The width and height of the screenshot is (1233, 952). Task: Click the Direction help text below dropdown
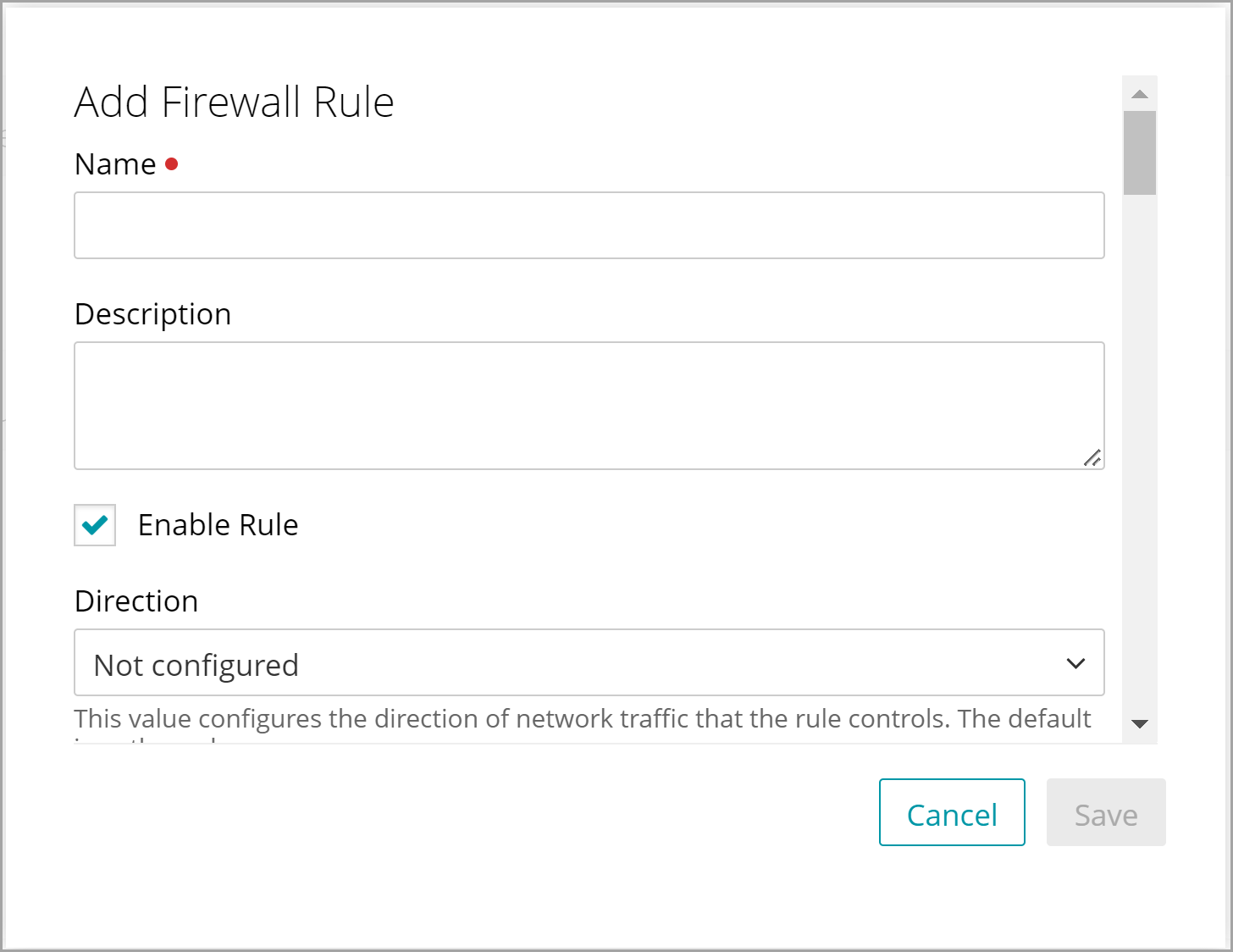[582, 719]
